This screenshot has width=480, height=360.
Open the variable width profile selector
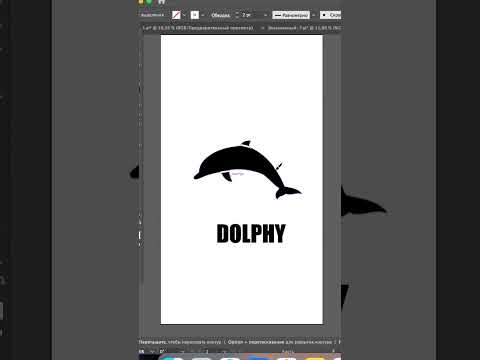(x=291, y=15)
